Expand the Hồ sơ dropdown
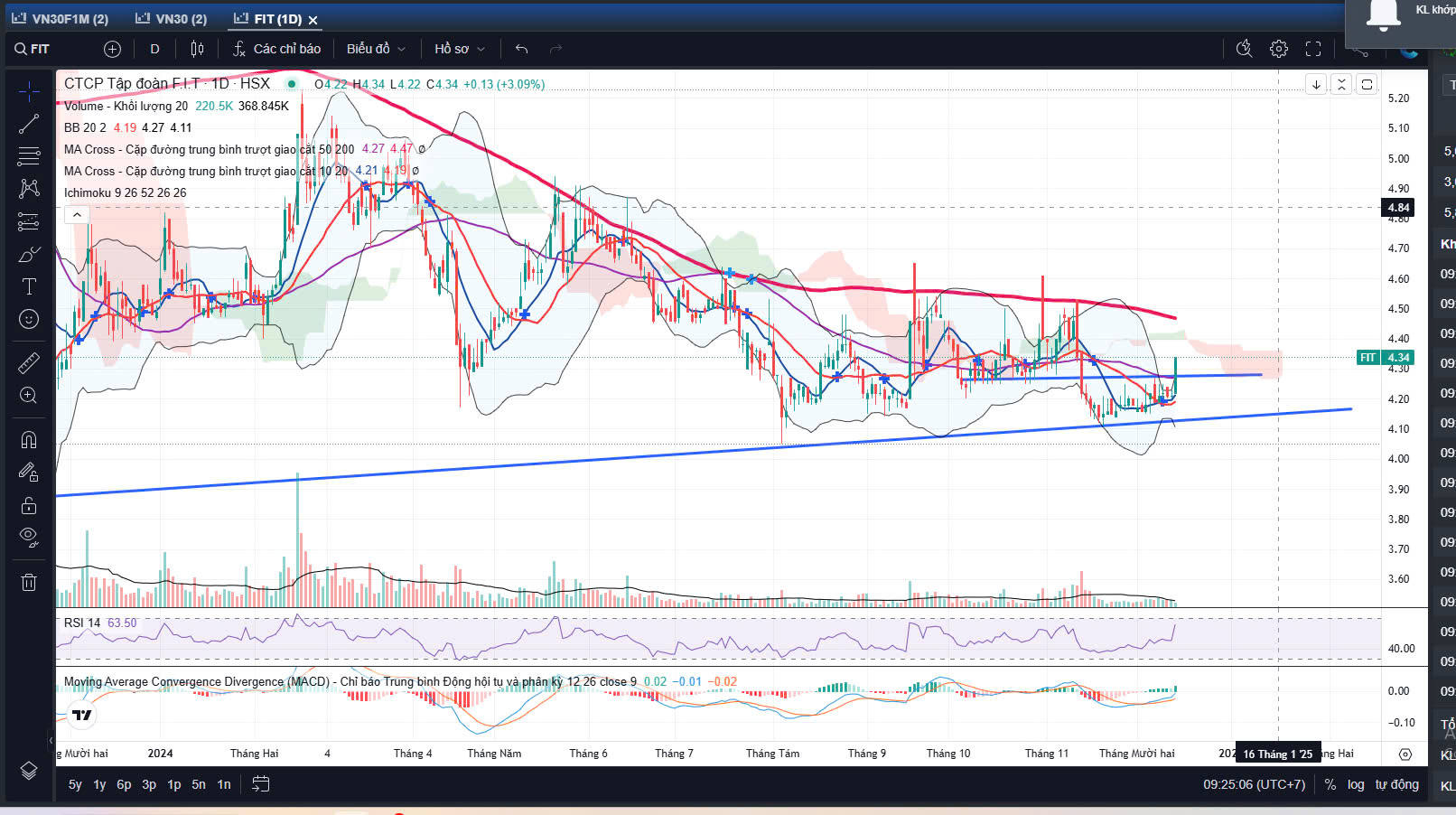Image resolution: width=1456 pixels, height=815 pixels. pos(460,49)
